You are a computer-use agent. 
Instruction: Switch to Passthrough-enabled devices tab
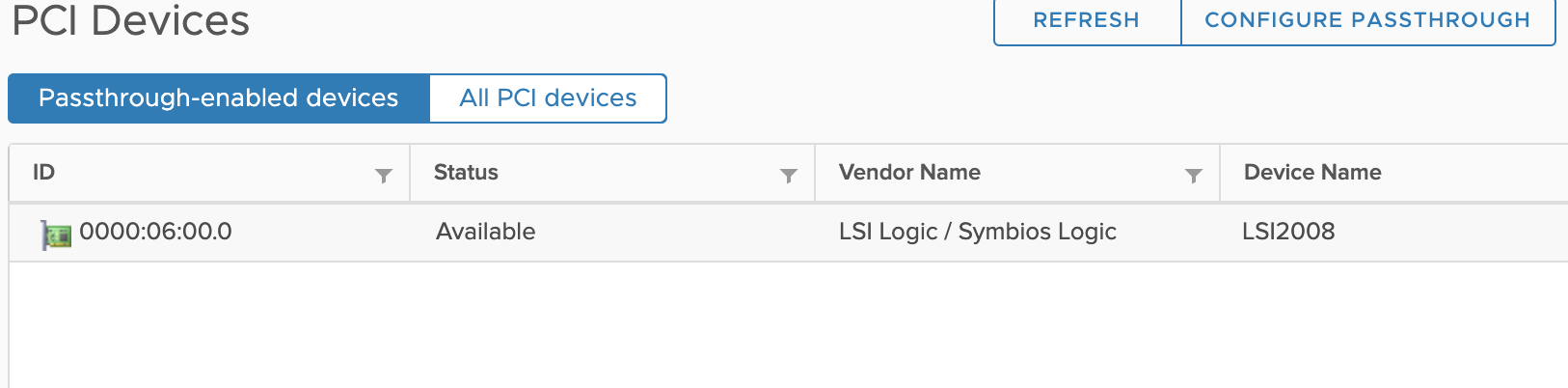tap(219, 98)
